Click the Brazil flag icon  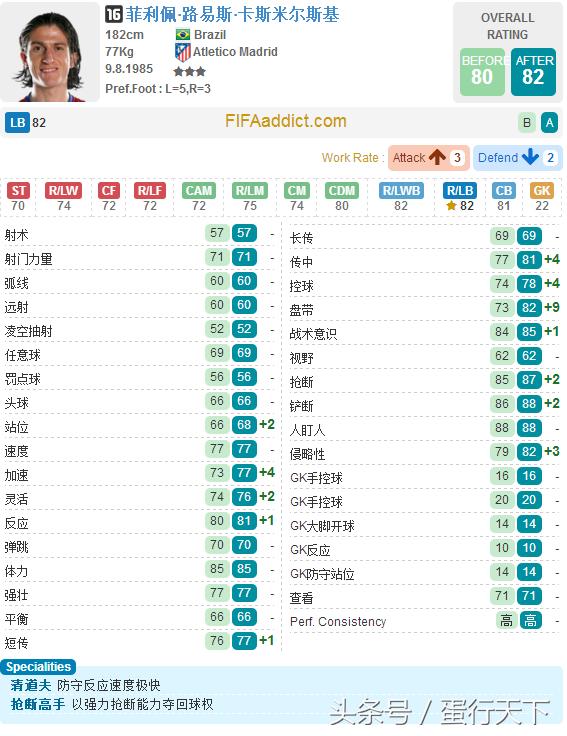(x=183, y=35)
